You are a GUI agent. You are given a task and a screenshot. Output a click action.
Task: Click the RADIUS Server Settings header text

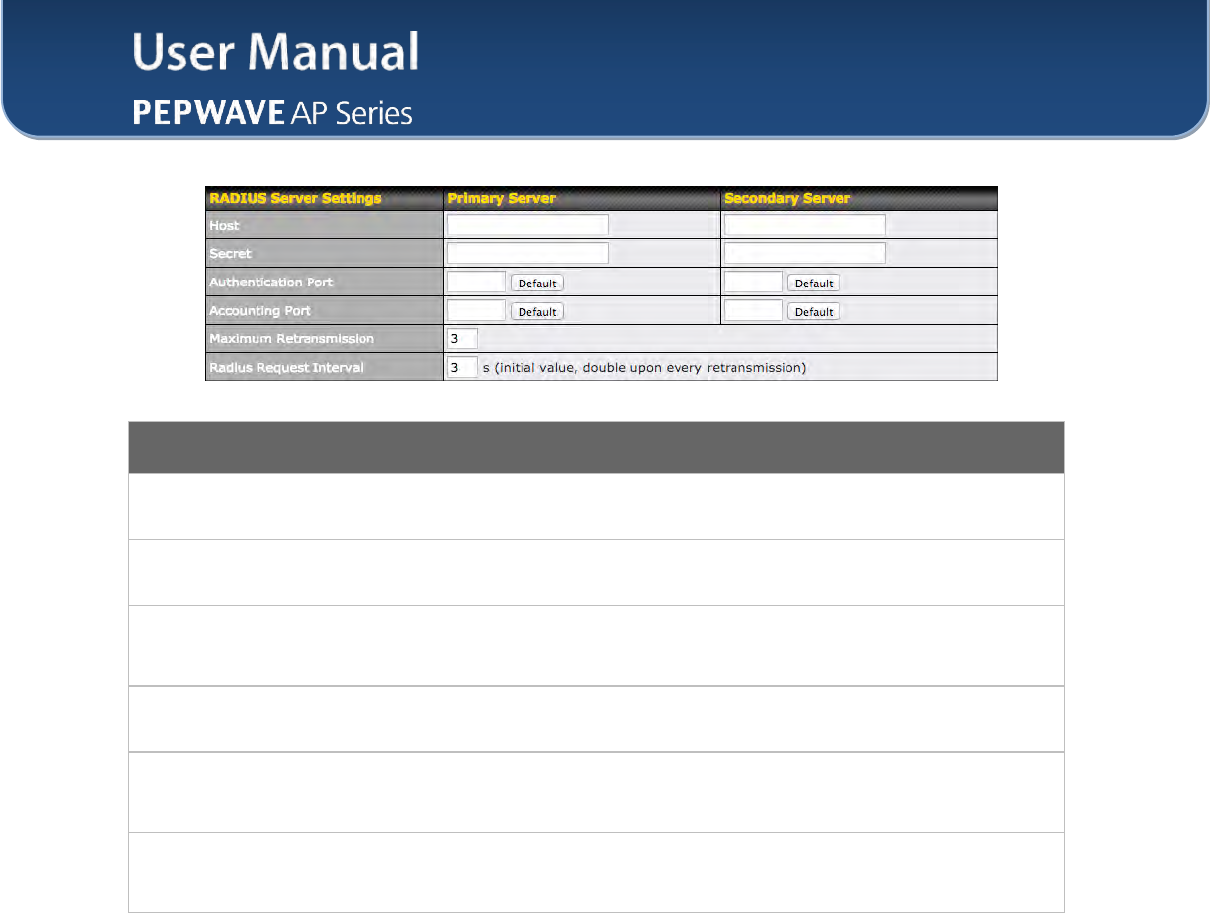click(x=295, y=198)
